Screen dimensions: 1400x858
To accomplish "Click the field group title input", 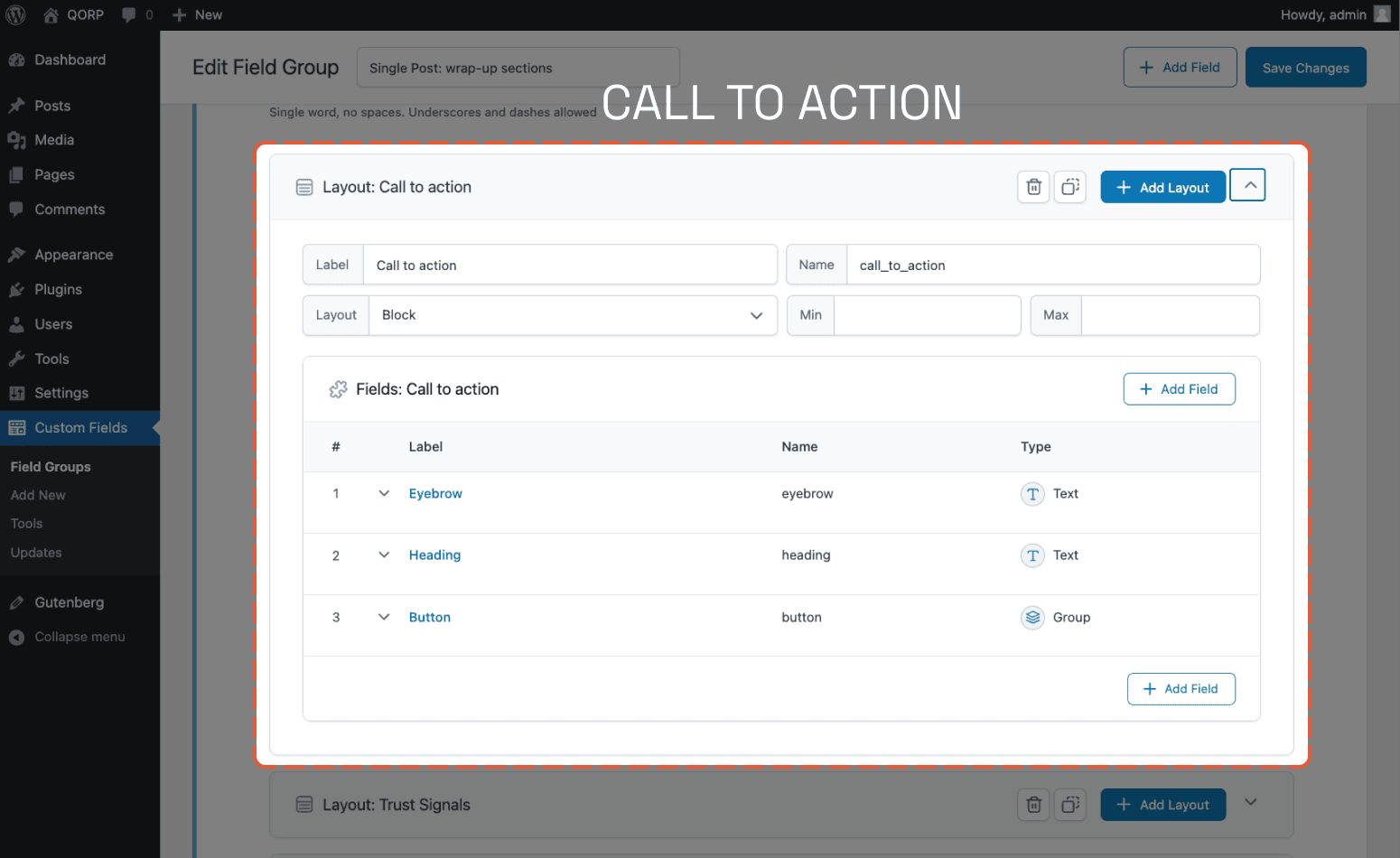I will [x=518, y=67].
